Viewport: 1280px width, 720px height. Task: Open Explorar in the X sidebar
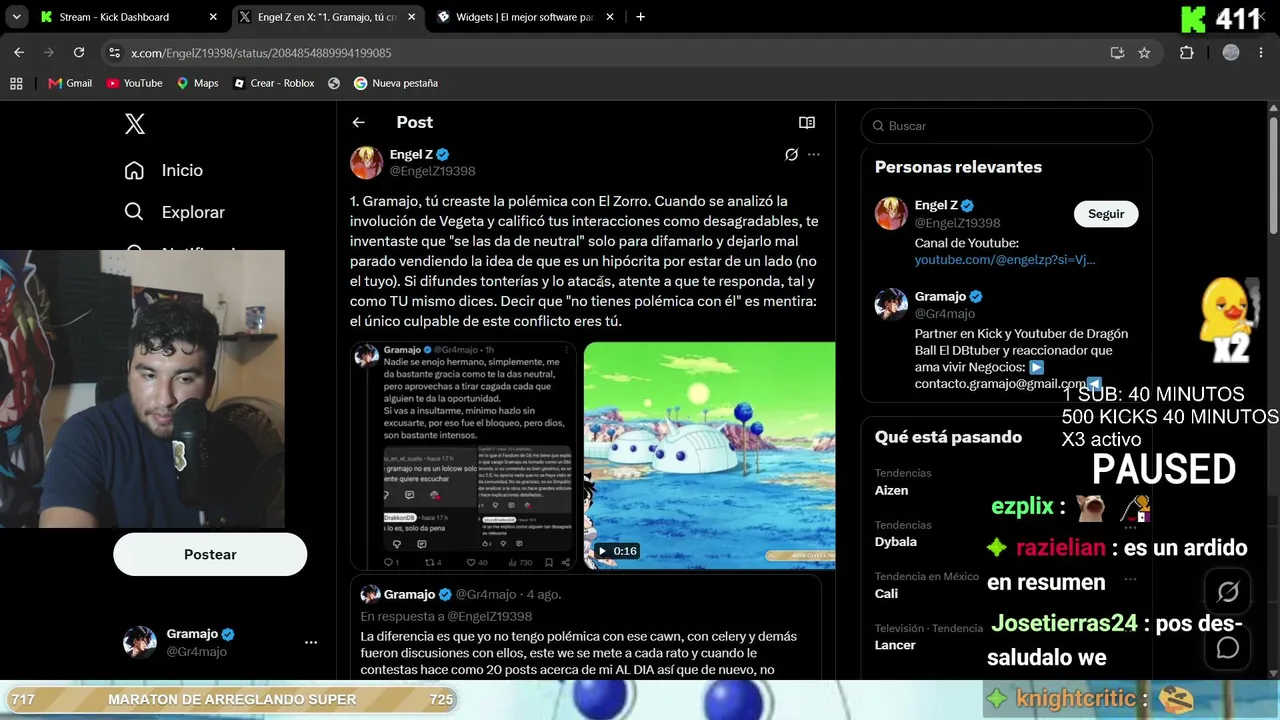point(175,212)
